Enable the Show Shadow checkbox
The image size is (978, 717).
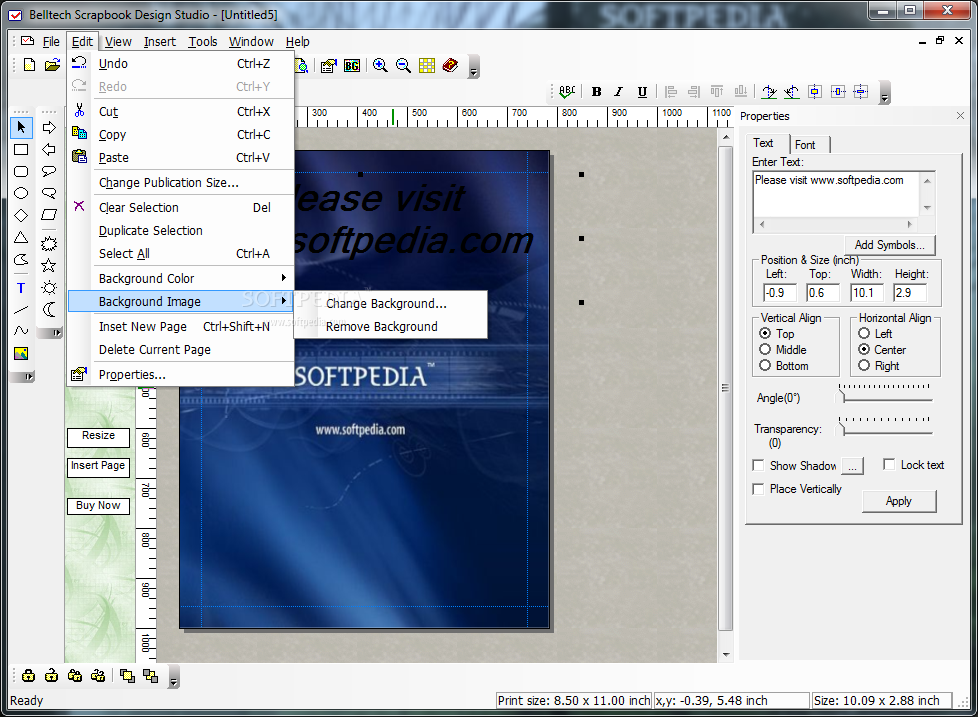point(758,465)
